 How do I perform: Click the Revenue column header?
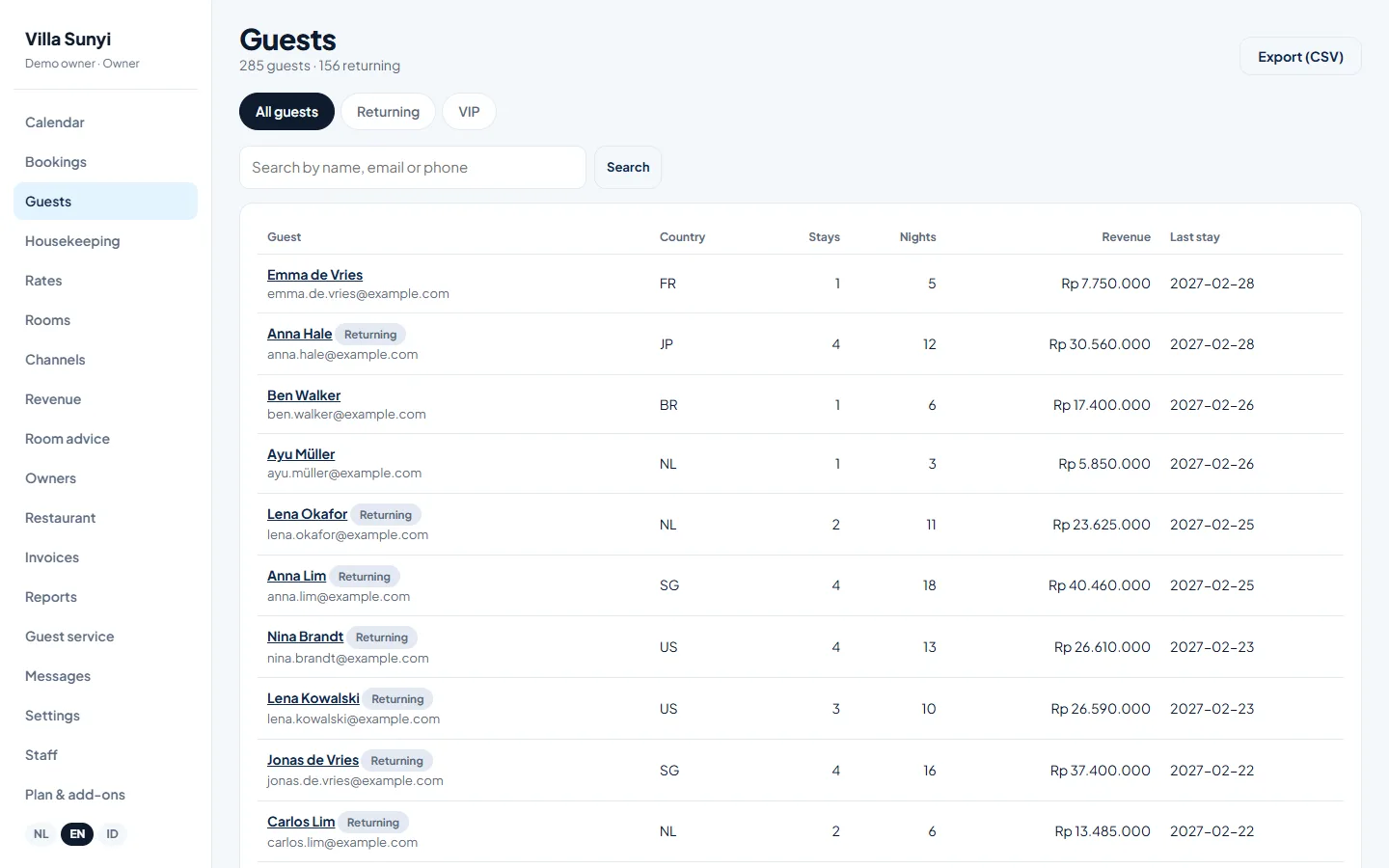pos(1126,237)
